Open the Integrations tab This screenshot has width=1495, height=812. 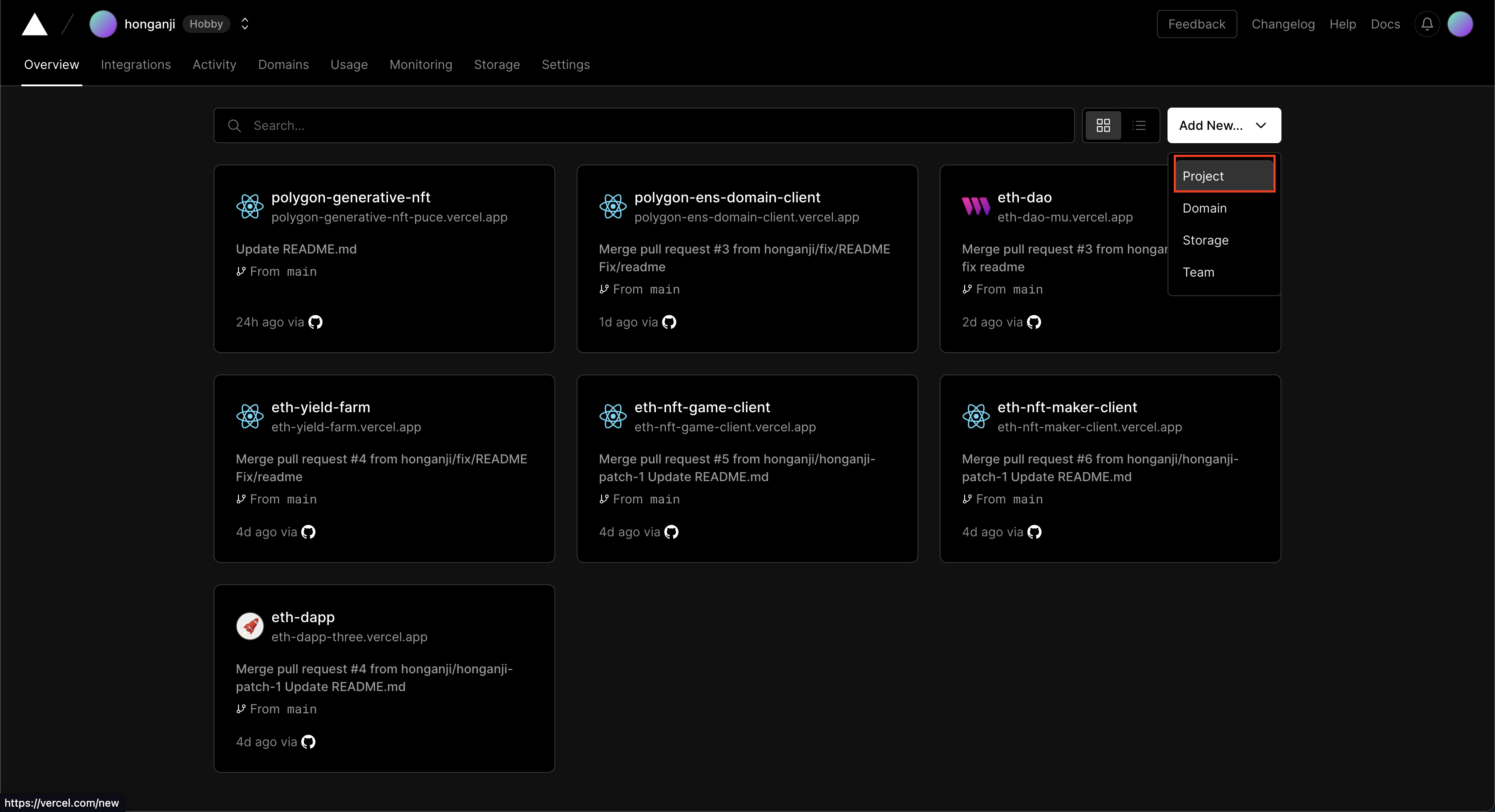click(x=136, y=64)
